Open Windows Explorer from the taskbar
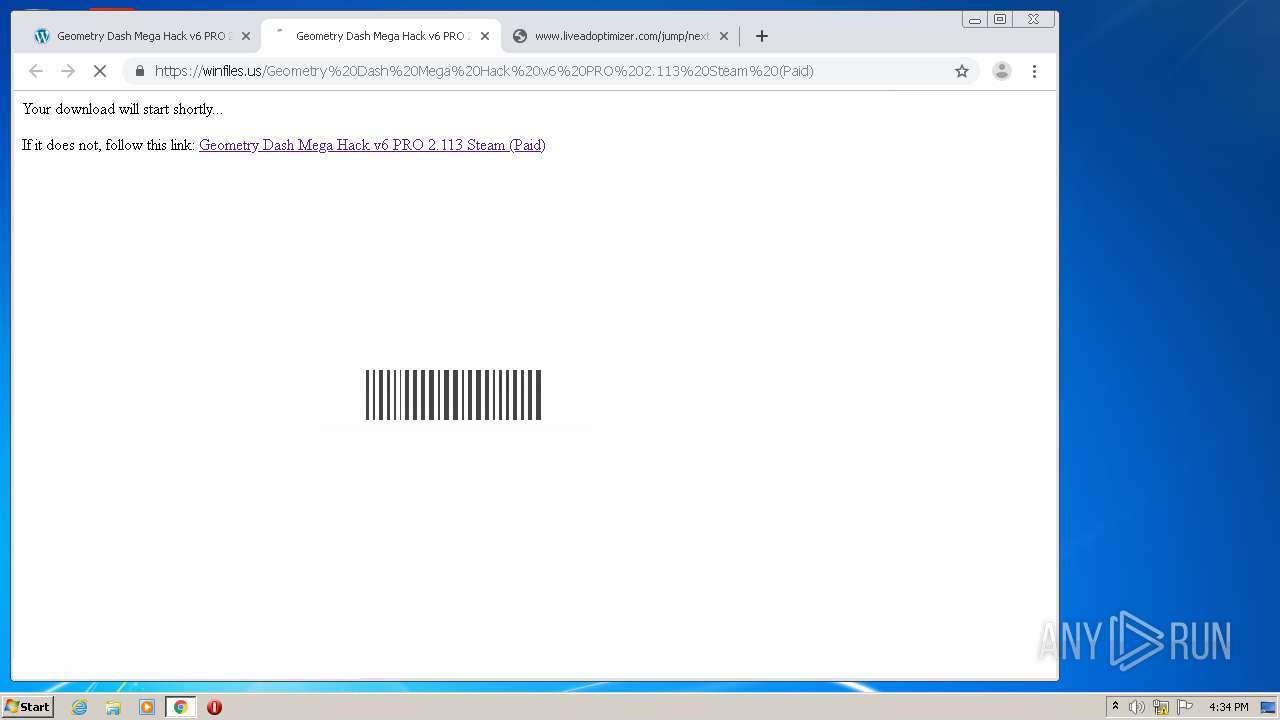The width and height of the screenshot is (1280, 720). [x=113, y=707]
